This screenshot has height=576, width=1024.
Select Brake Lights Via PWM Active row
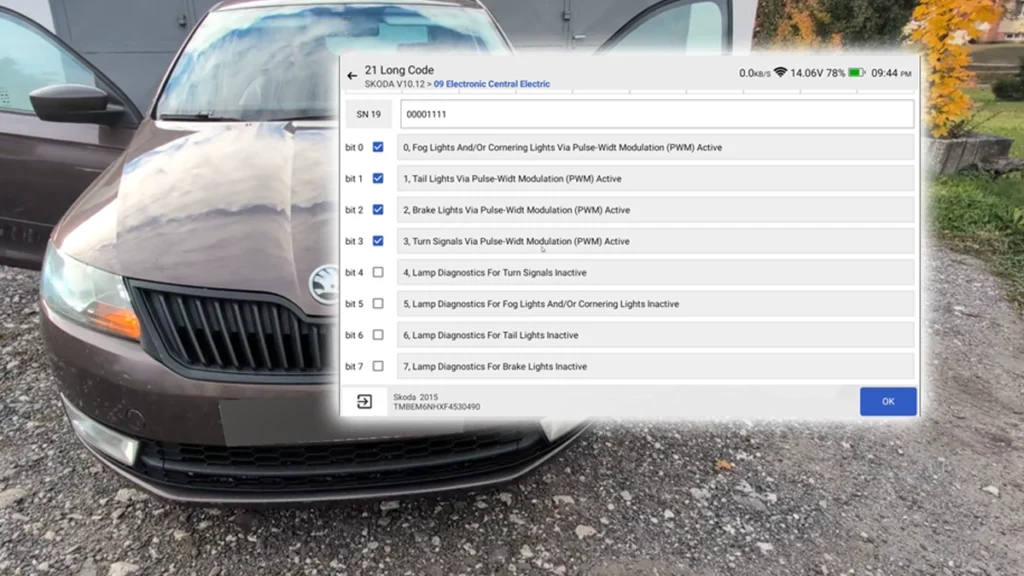pyautogui.click(x=656, y=210)
